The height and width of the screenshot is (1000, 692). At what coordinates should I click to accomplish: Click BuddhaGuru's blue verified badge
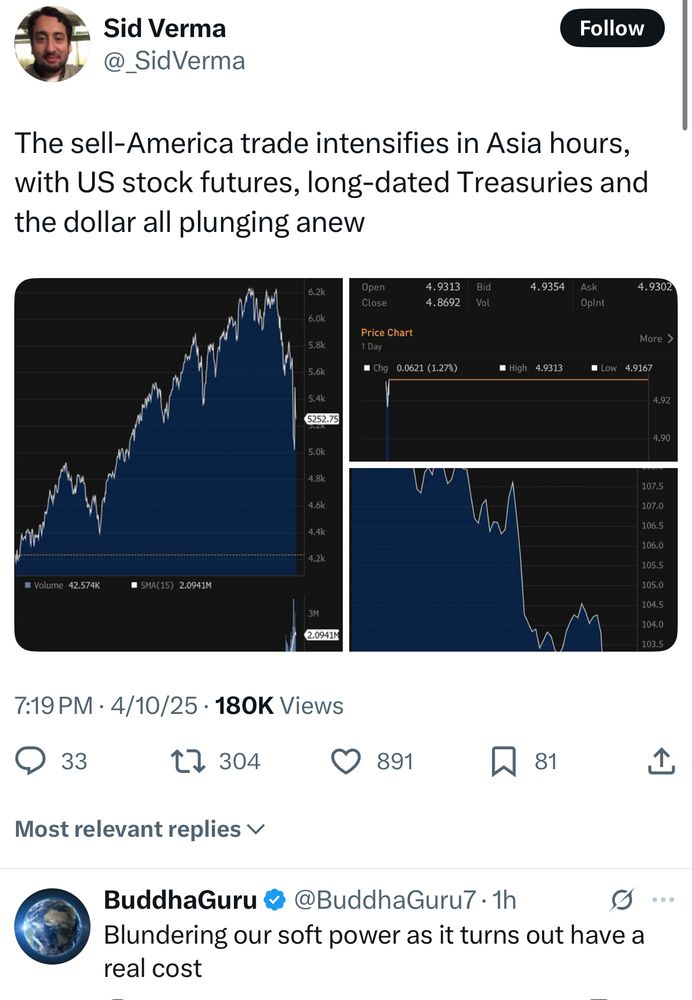pos(275,900)
